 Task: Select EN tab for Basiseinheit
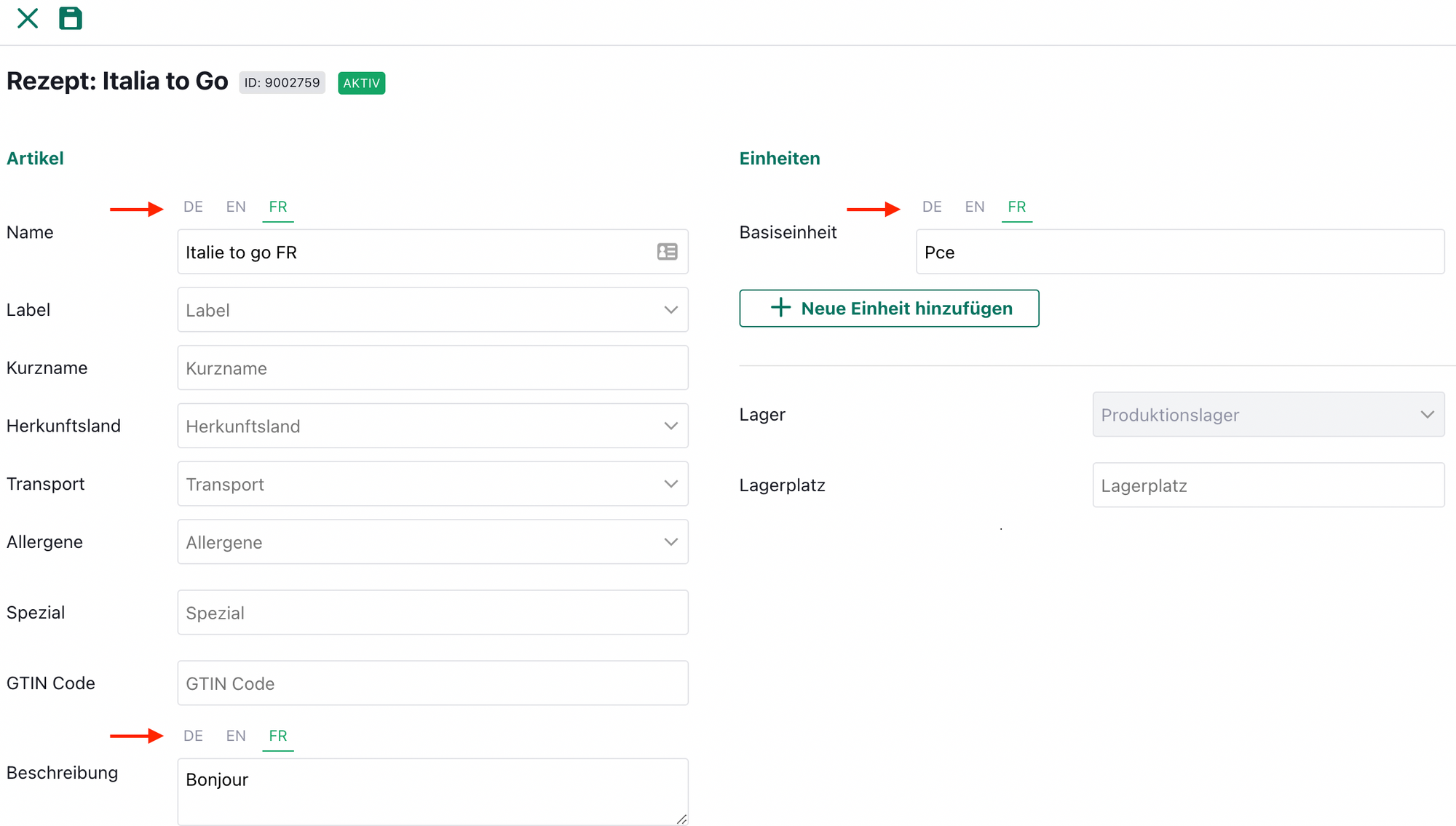pyautogui.click(x=974, y=207)
